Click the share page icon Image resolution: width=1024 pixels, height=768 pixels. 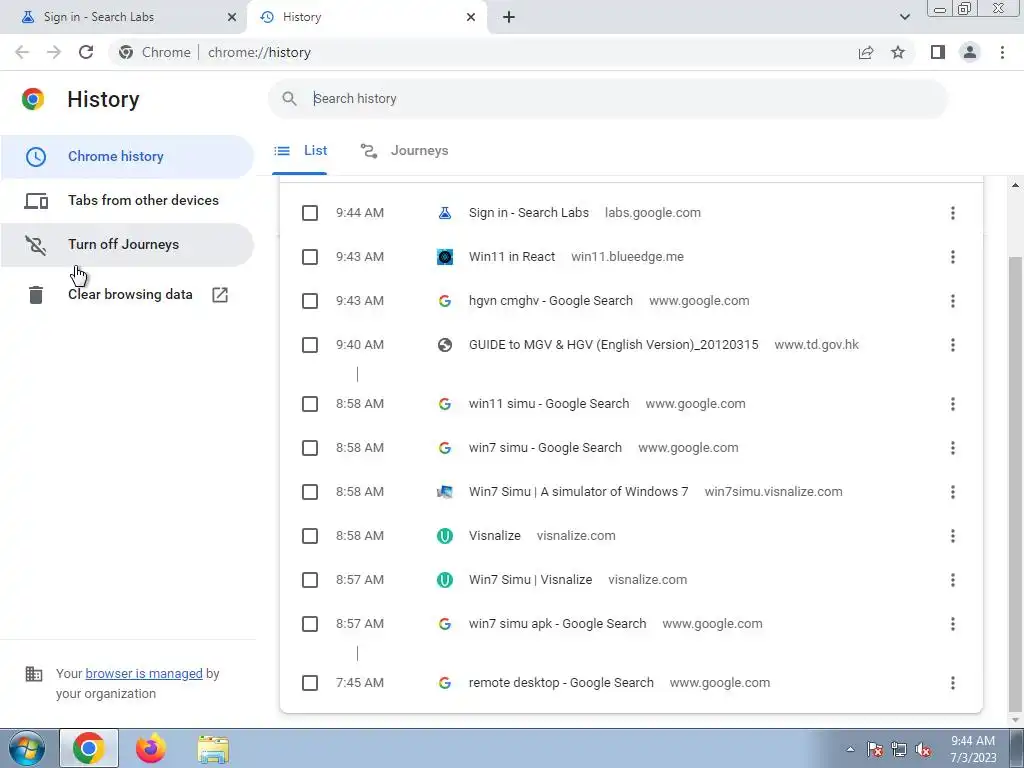click(866, 52)
